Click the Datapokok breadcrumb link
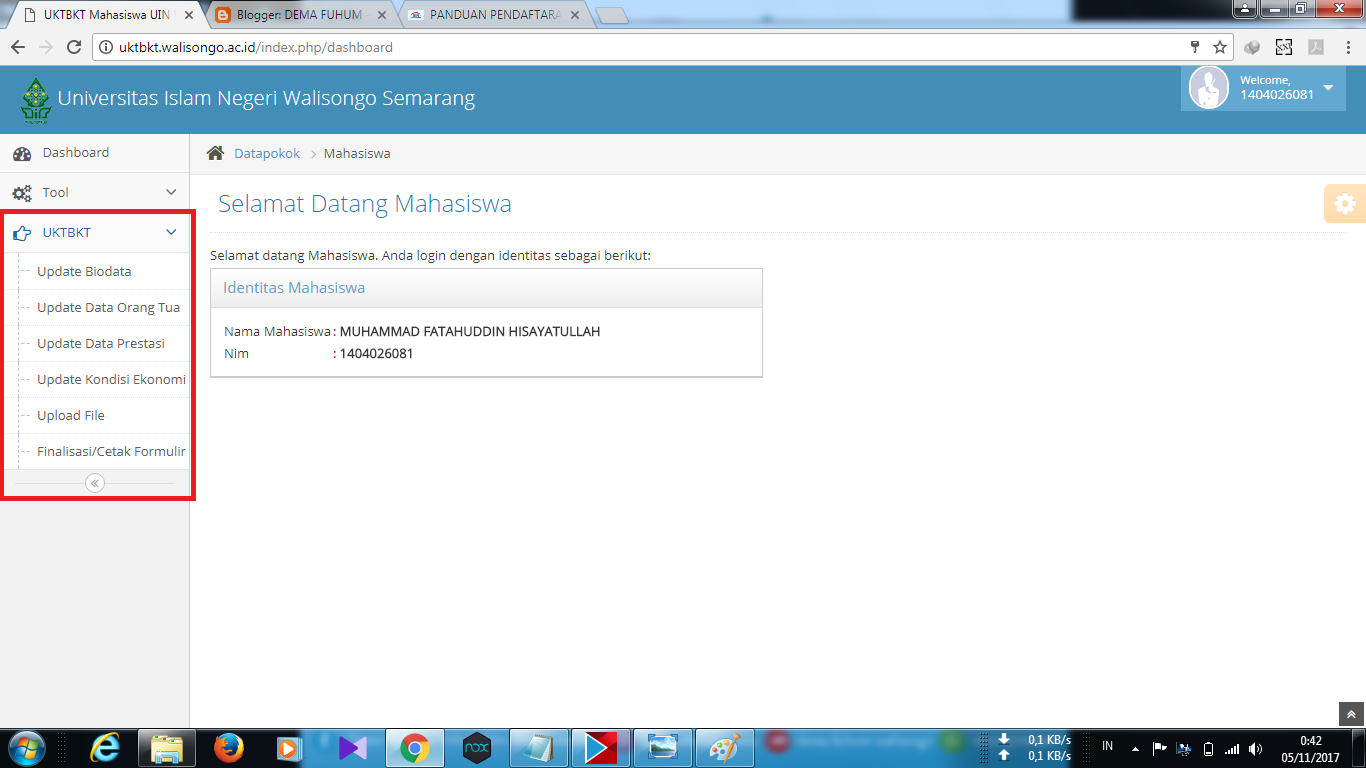 [x=267, y=153]
